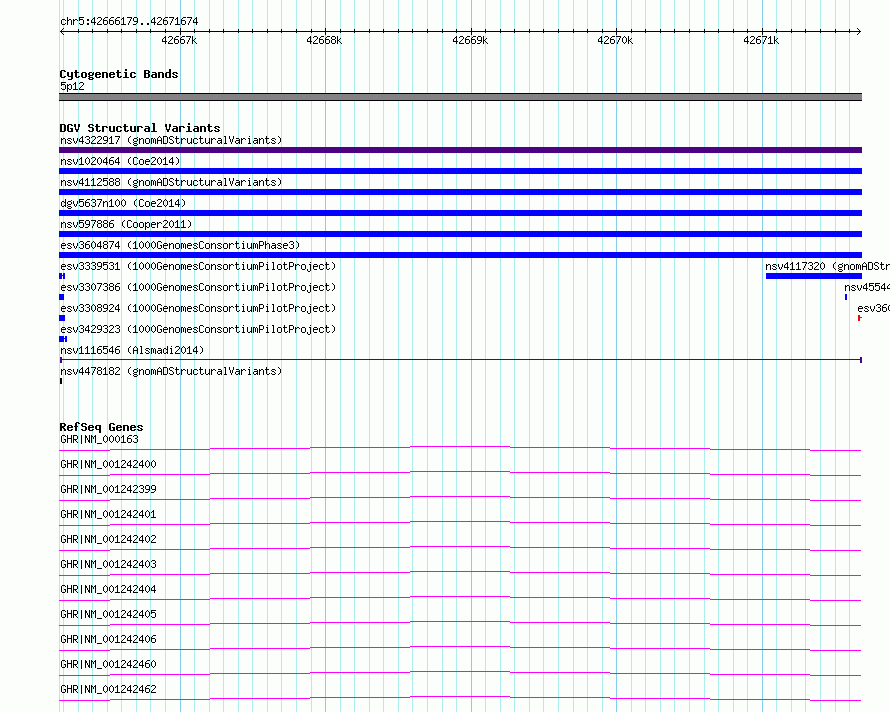
Task: Open variant esv3604874 label
Action: click(180, 245)
